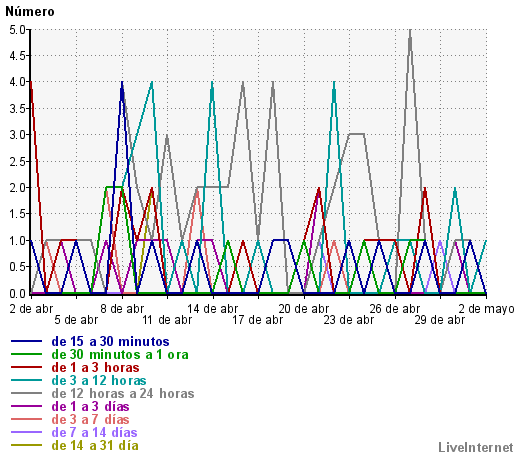
Task: Click the 'de 3 a 12 horas' legend label
Action: [x=99, y=381]
